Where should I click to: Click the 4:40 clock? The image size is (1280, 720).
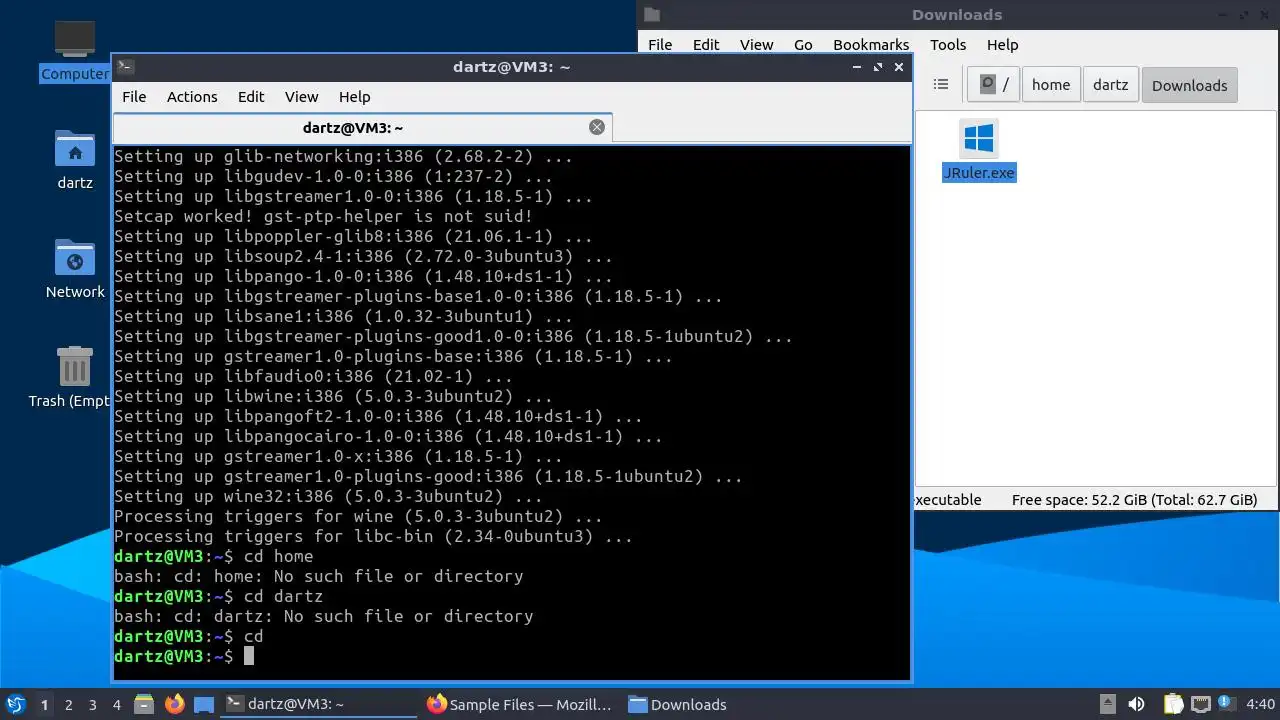[x=1261, y=704]
